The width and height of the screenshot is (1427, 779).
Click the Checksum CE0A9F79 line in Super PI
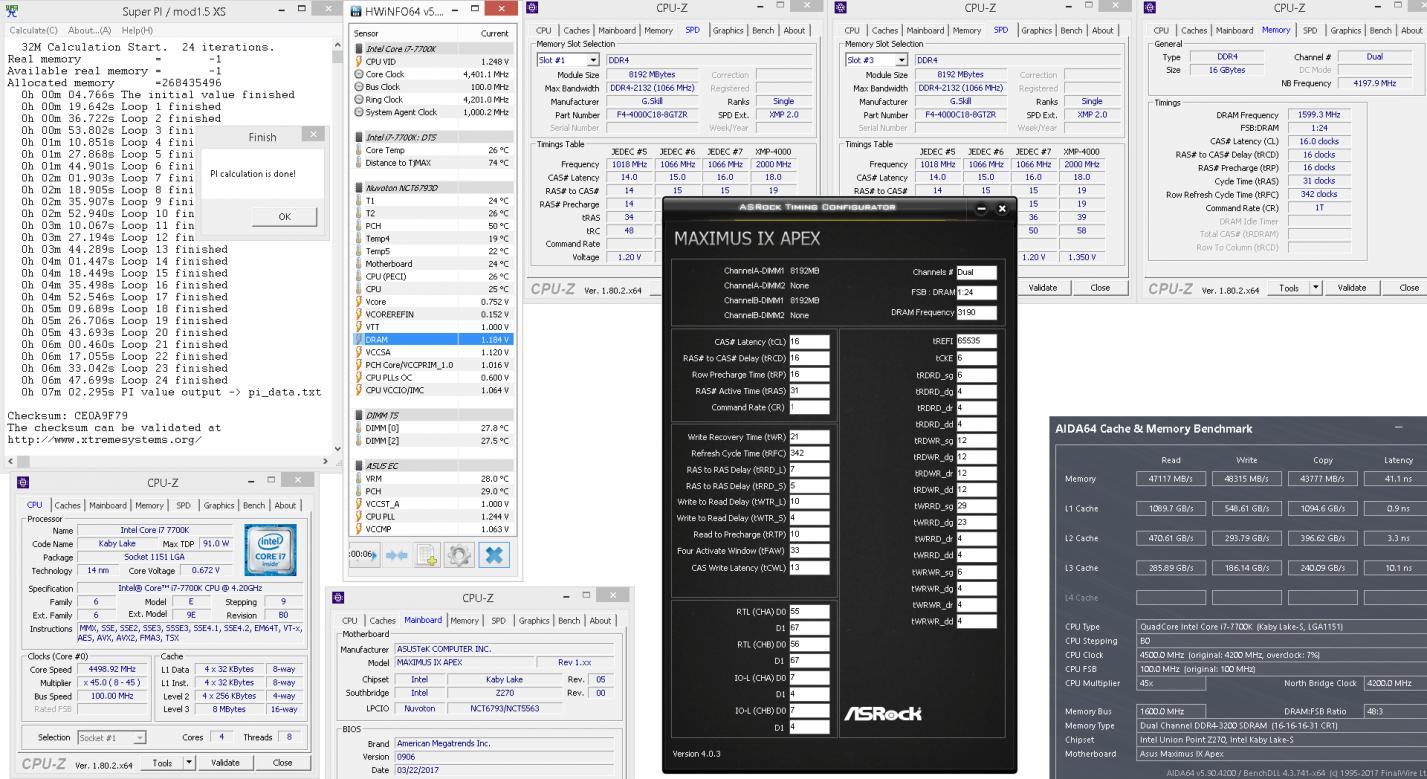[x=68, y=415]
